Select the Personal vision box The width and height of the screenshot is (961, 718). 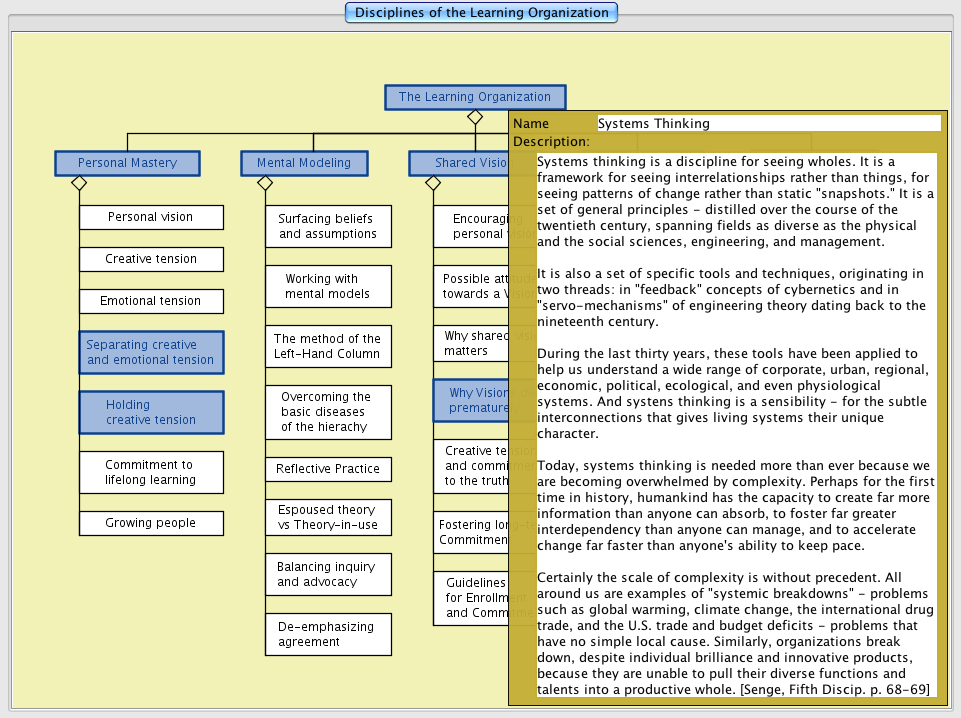pos(151,217)
